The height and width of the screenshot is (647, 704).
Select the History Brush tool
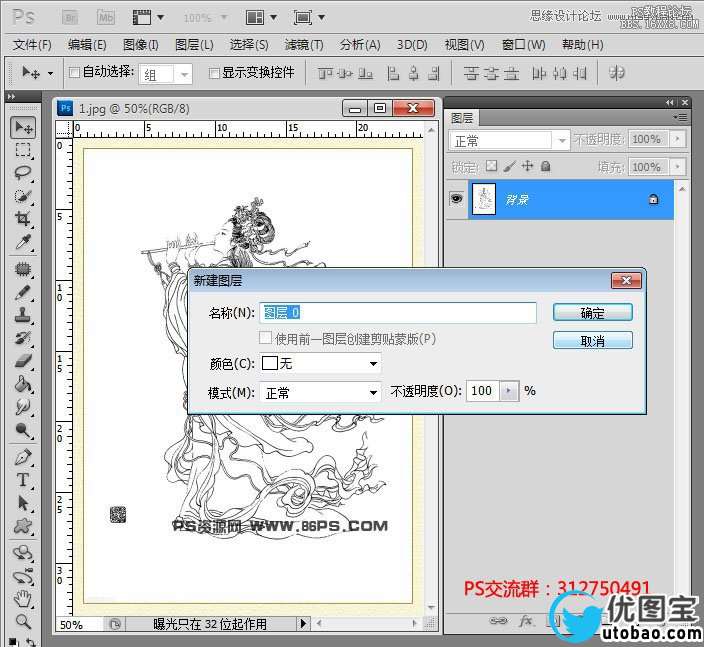23,338
